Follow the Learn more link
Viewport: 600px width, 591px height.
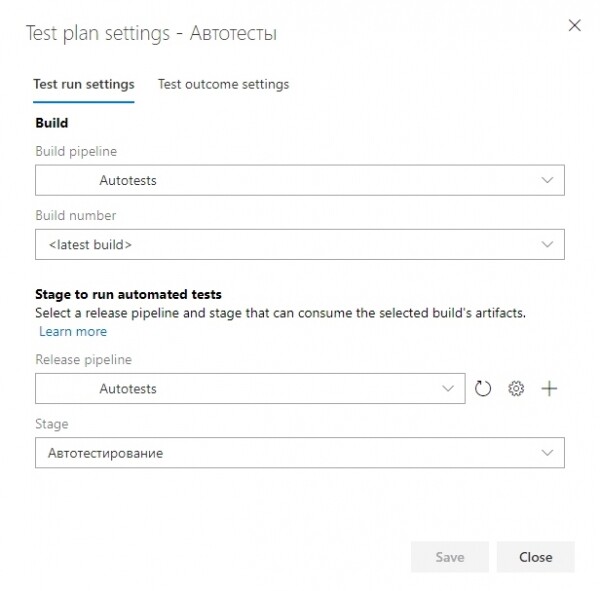pyautogui.click(x=73, y=331)
